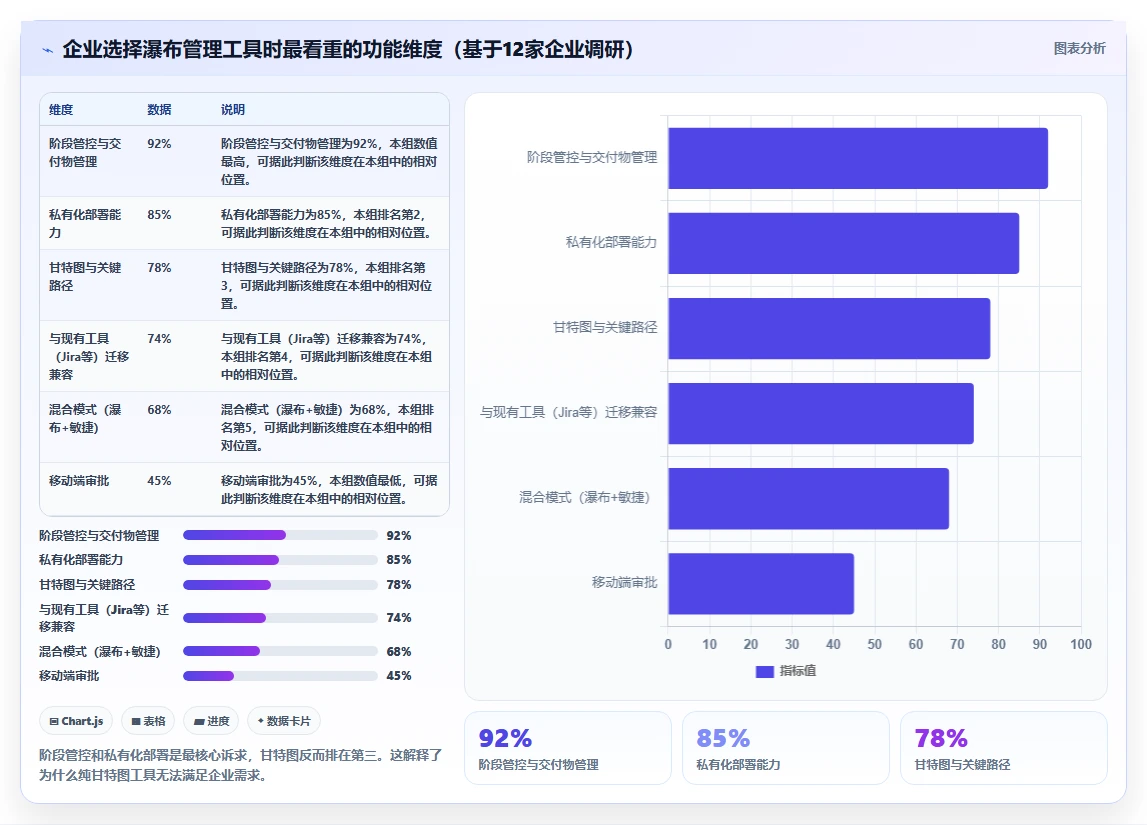The height and width of the screenshot is (825, 1147).
Task: Click the 混合模式 (瀑布+敏捷) chart bar
Action: tap(808, 499)
